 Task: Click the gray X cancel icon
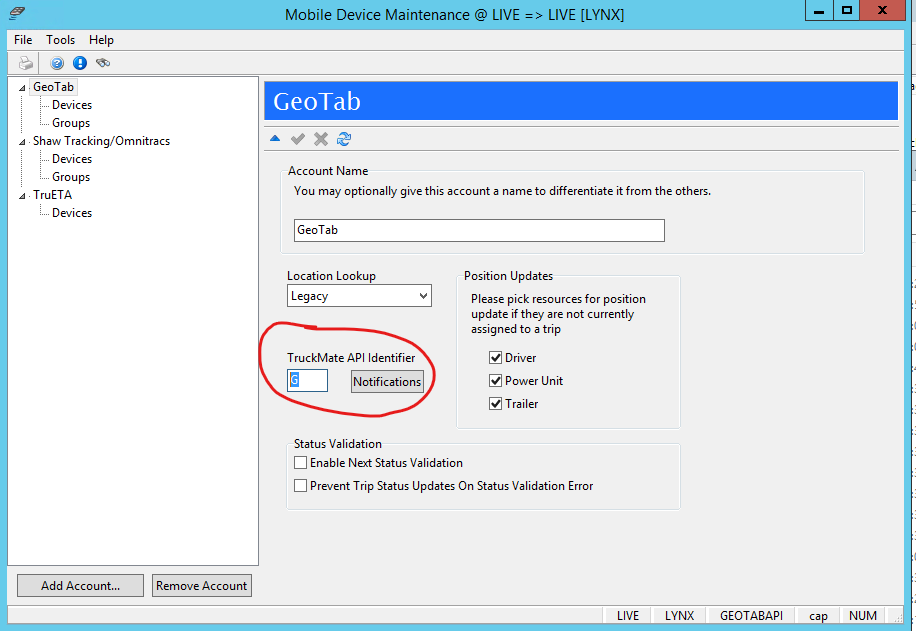[x=321, y=138]
